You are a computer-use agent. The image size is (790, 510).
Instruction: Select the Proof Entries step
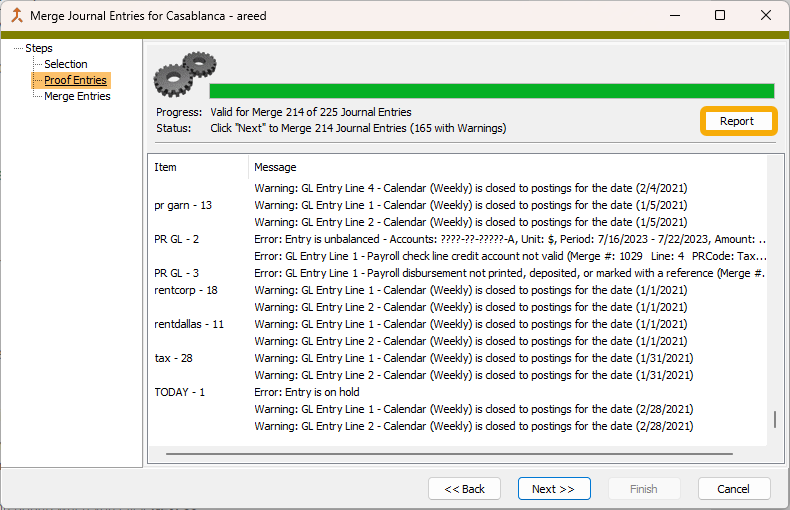click(76, 80)
